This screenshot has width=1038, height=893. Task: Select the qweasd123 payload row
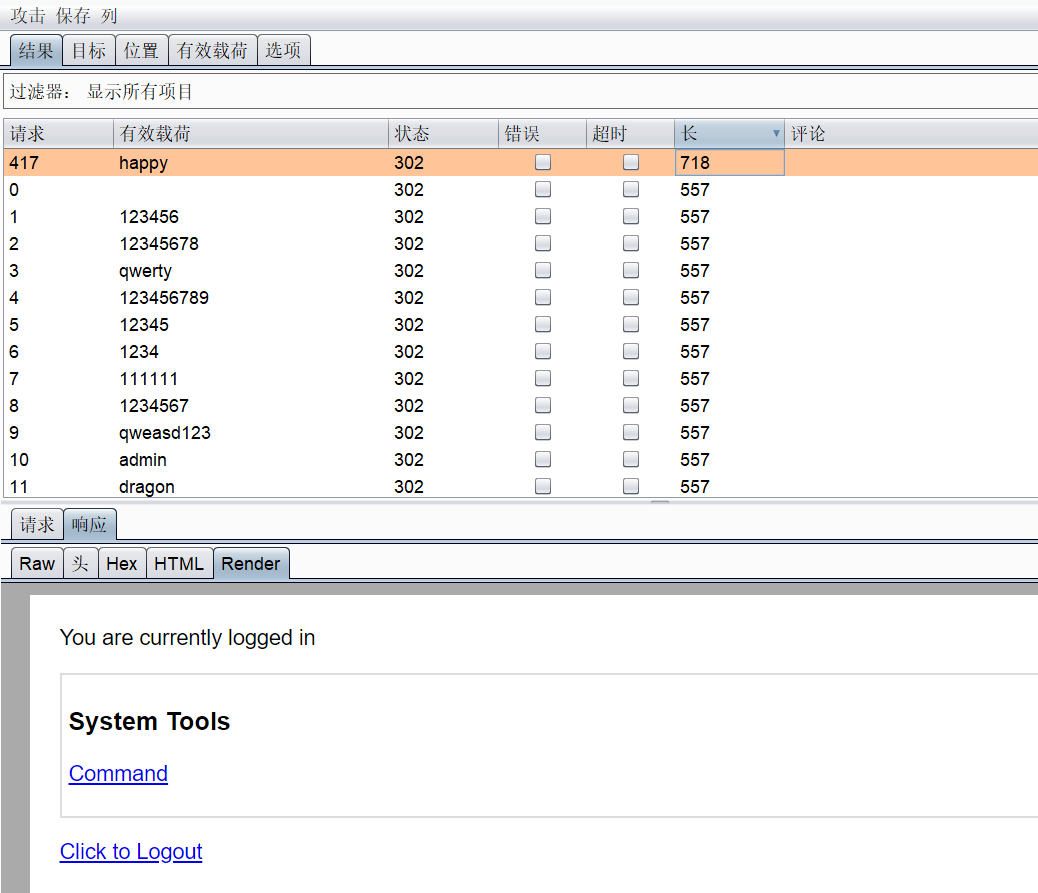click(520, 432)
